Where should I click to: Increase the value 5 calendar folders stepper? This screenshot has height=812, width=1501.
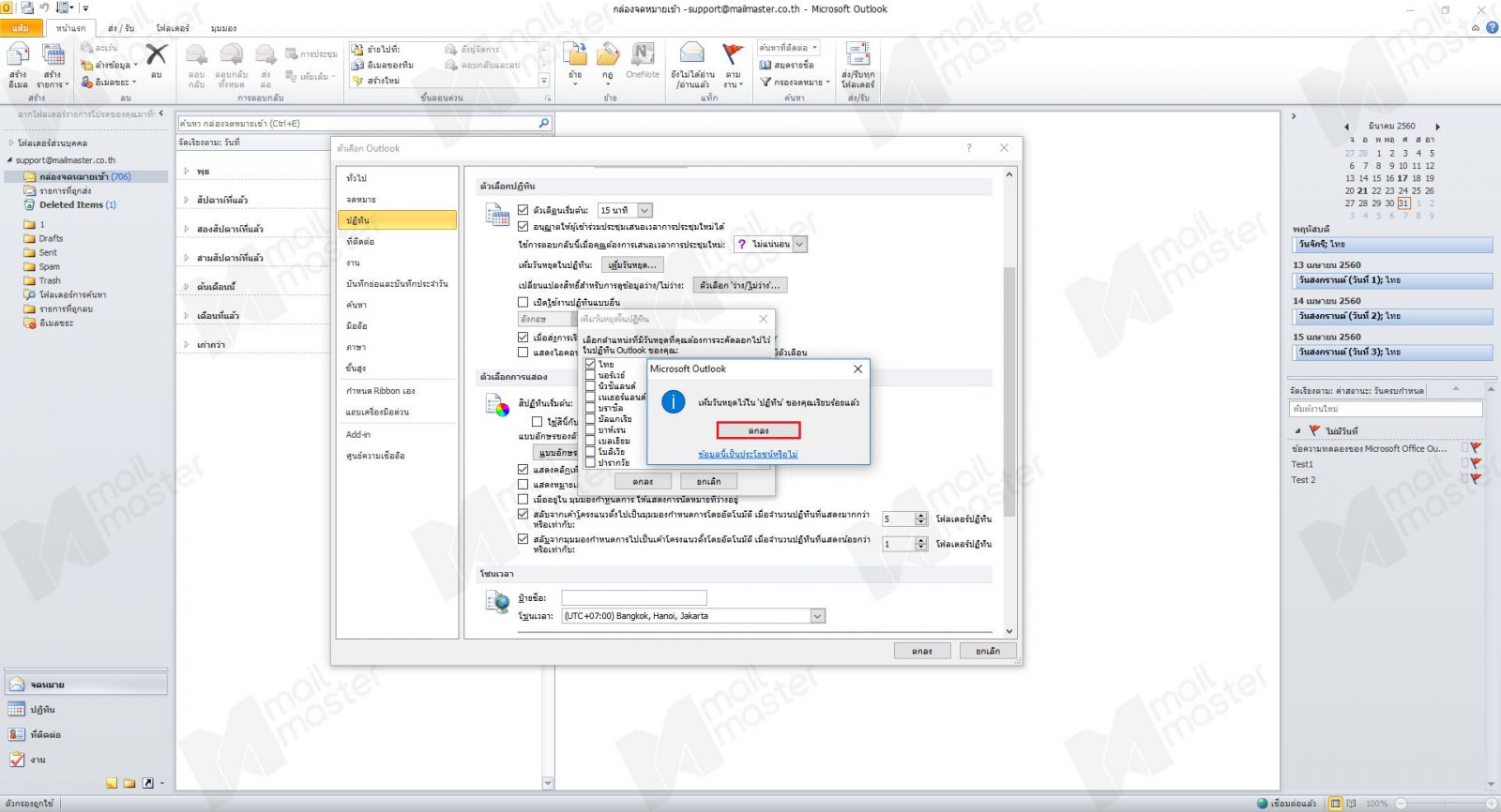(x=920, y=516)
